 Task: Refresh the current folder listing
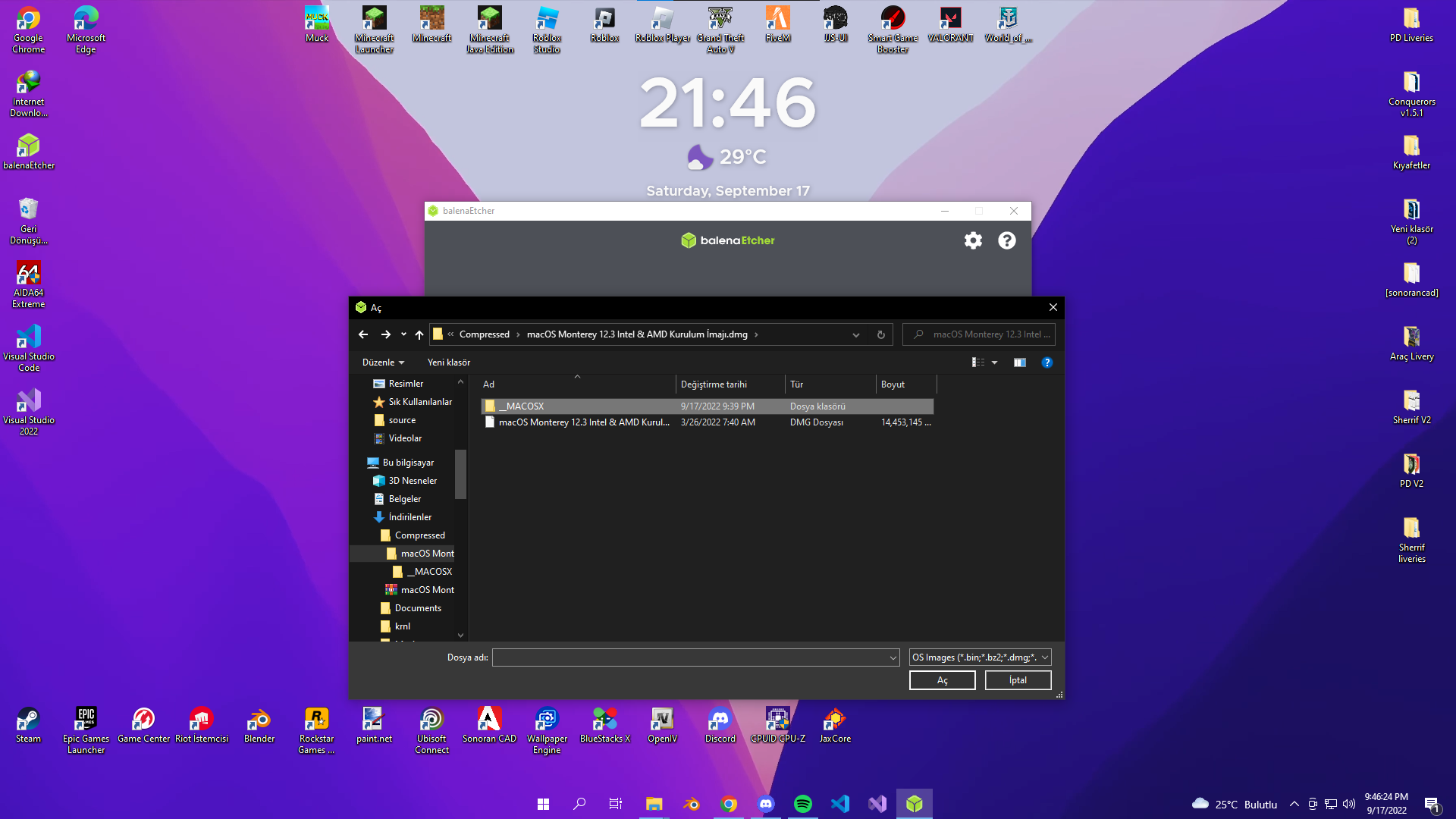(880, 334)
